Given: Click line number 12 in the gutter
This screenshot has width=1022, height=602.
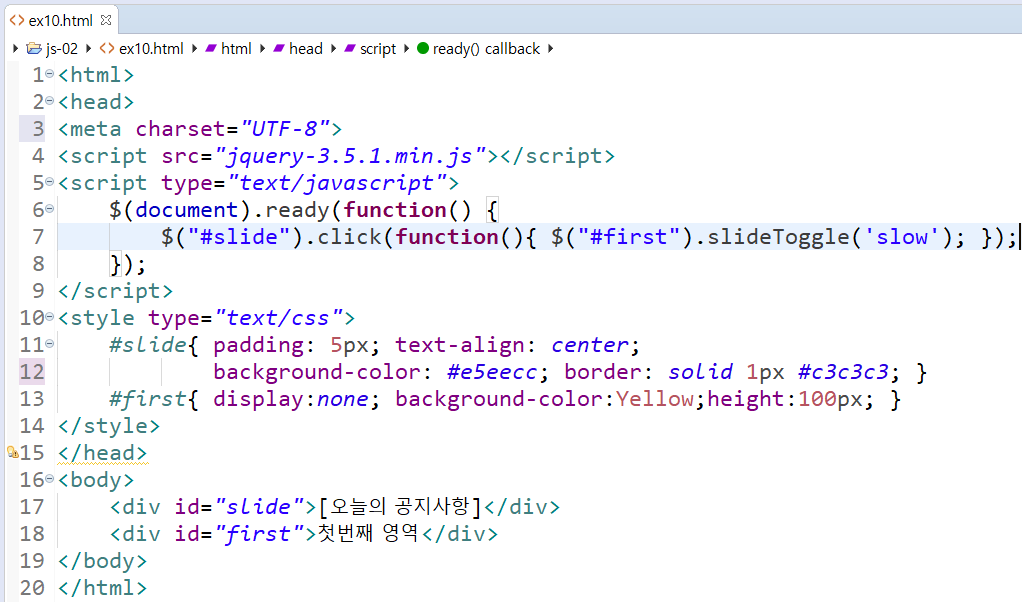Looking at the screenshot, I should (x=32, y=372).
